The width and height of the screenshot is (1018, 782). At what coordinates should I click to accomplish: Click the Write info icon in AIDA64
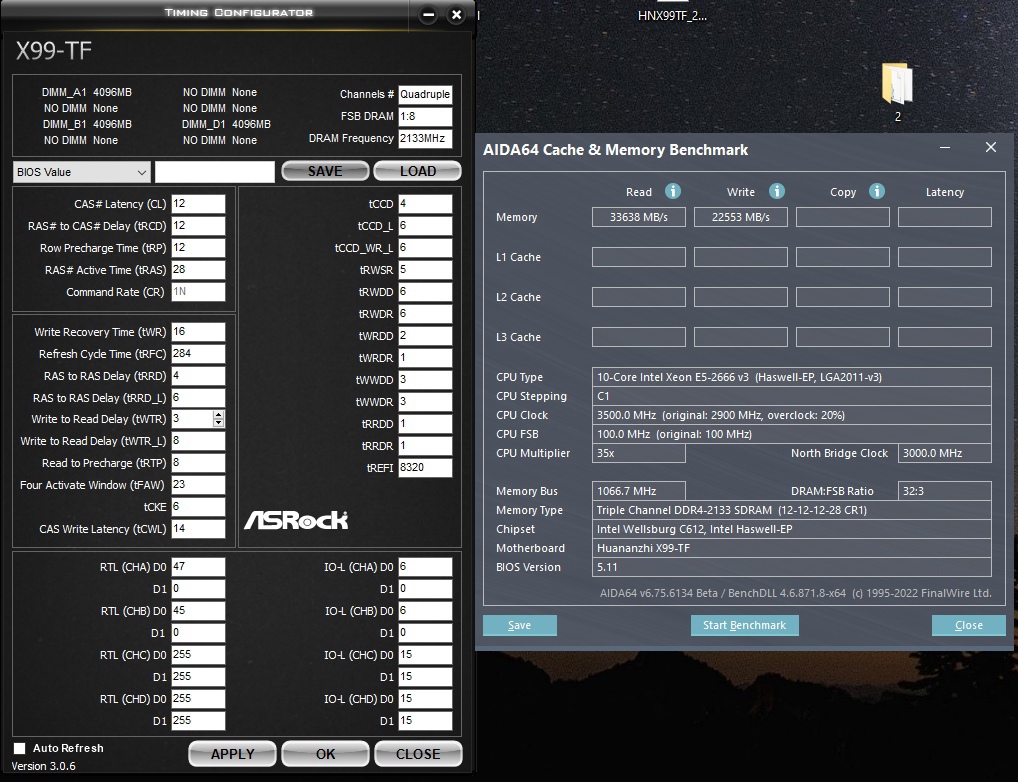(776, 191)
